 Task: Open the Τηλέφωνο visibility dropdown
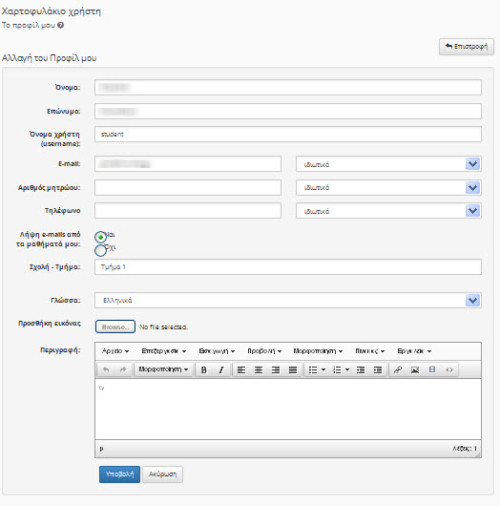click(x=473, y=211)
